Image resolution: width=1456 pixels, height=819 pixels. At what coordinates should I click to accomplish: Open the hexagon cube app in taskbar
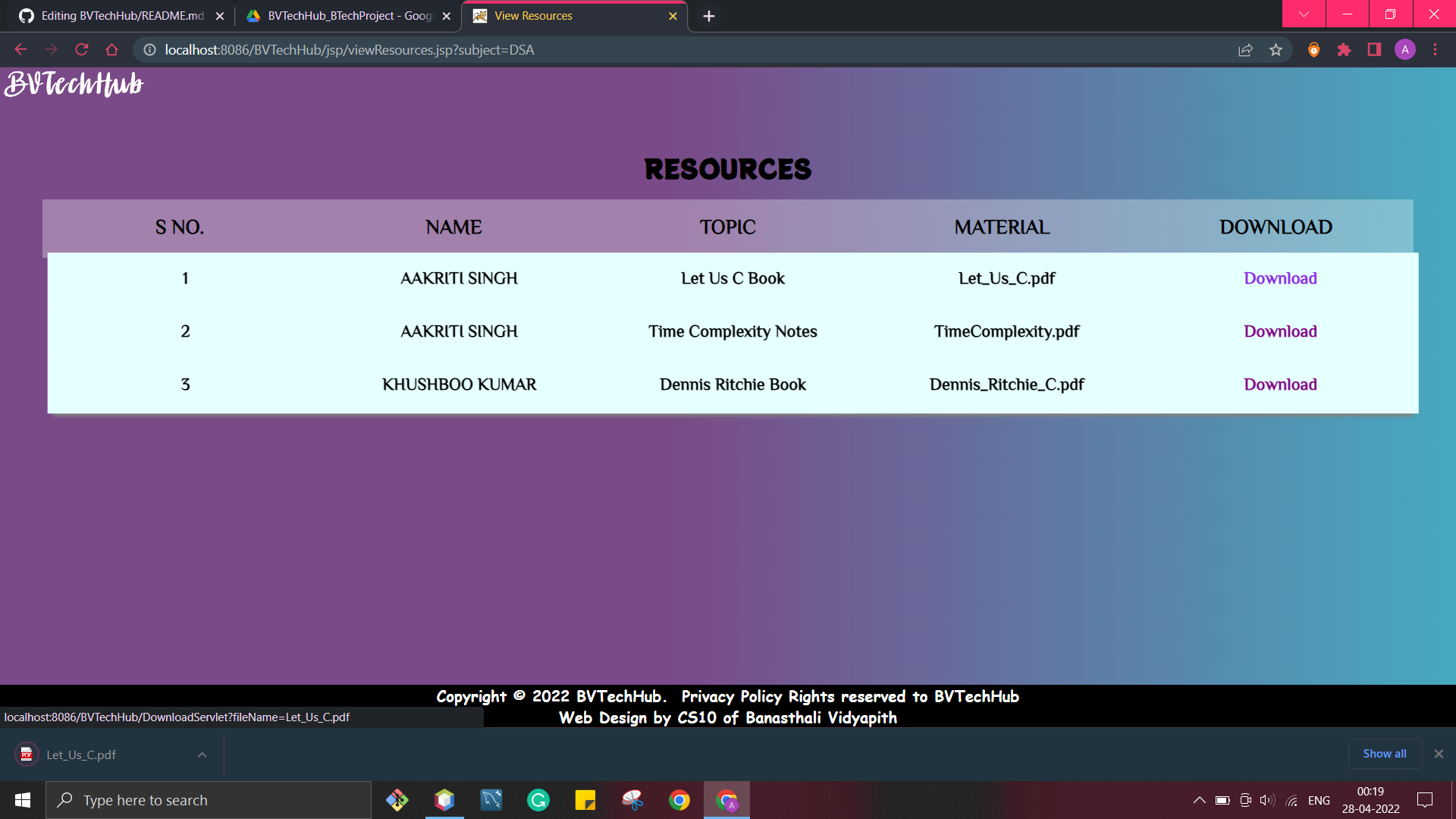coord(444,800)
